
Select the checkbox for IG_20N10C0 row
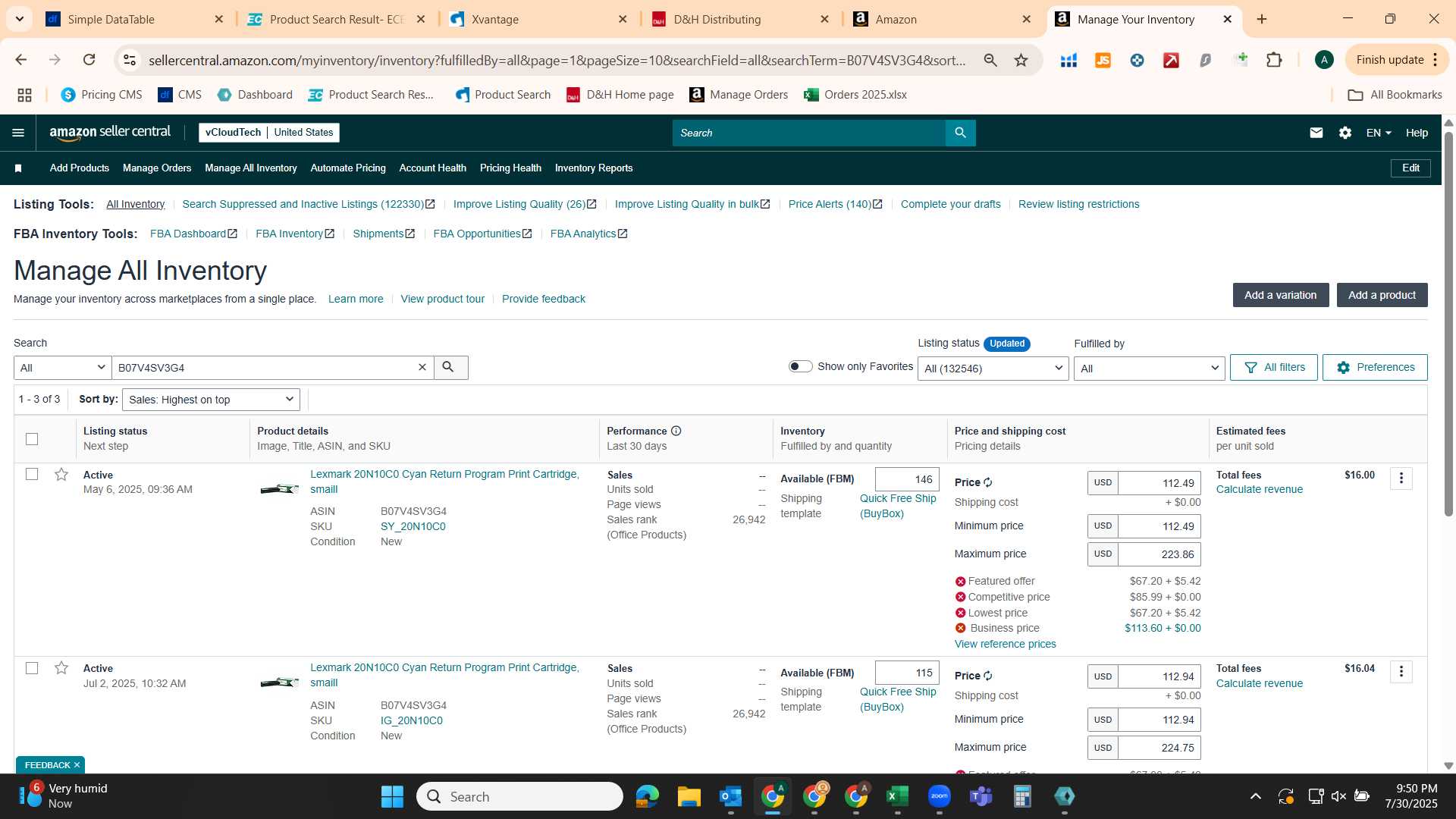click(x=32, y=668)
